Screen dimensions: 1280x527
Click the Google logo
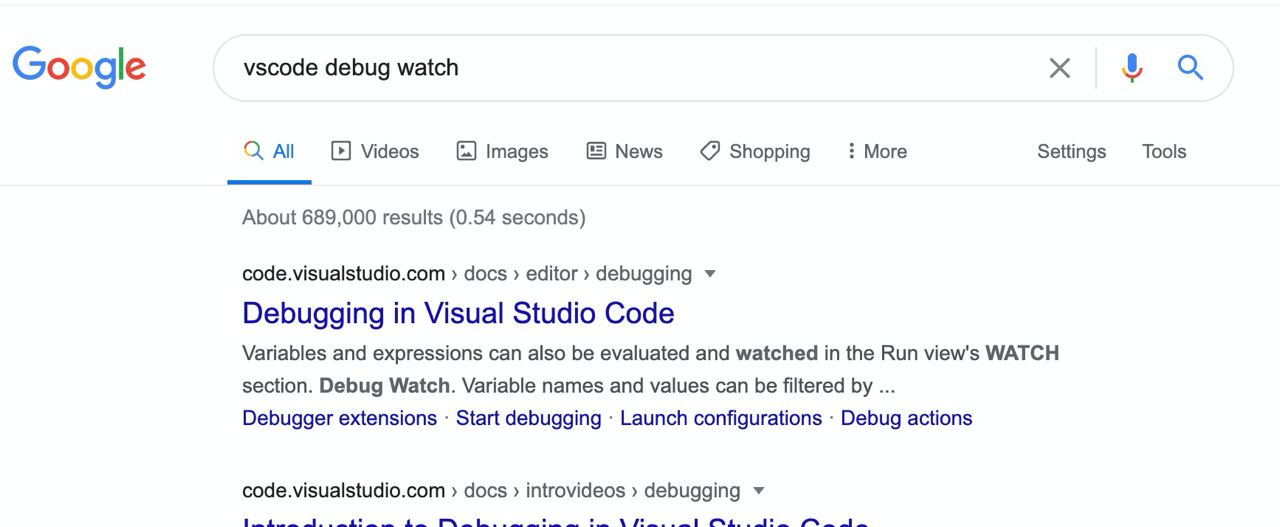pos(79,67)
